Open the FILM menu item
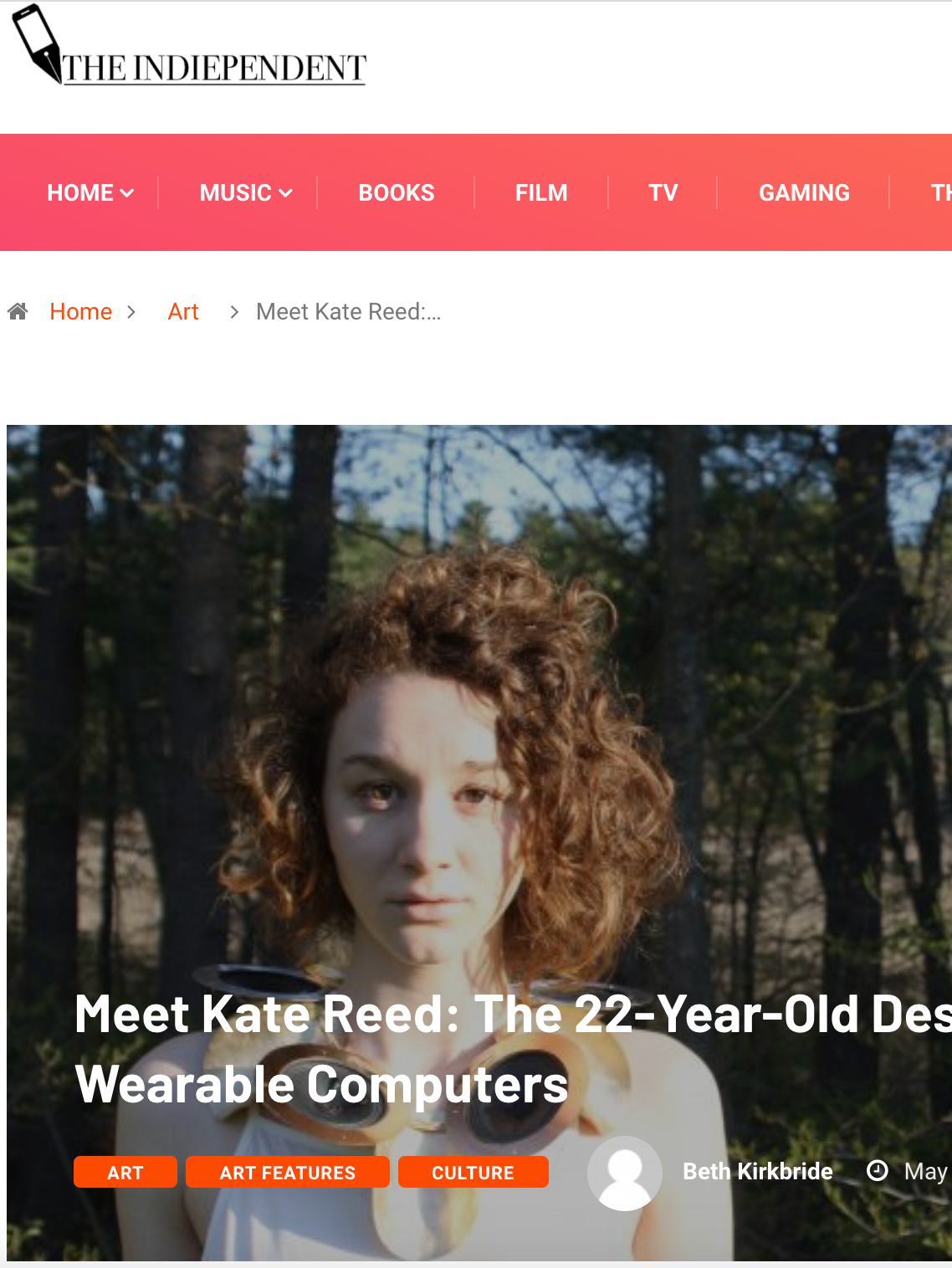 [x=541, y=192]
